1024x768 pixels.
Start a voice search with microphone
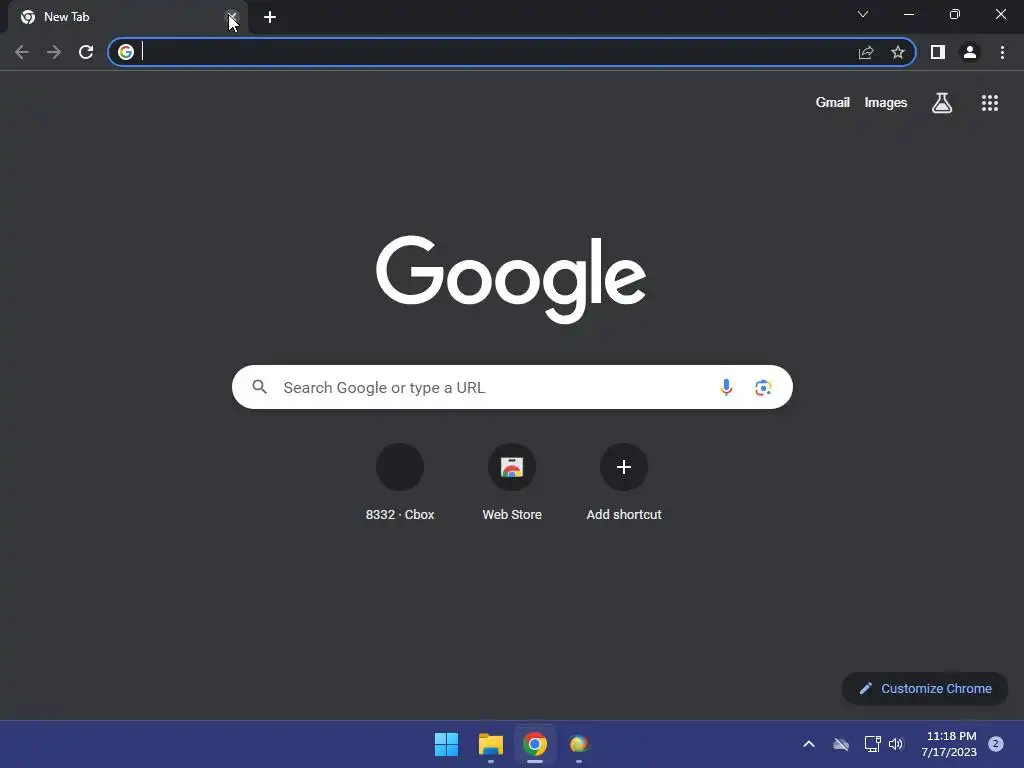point(726,387)
